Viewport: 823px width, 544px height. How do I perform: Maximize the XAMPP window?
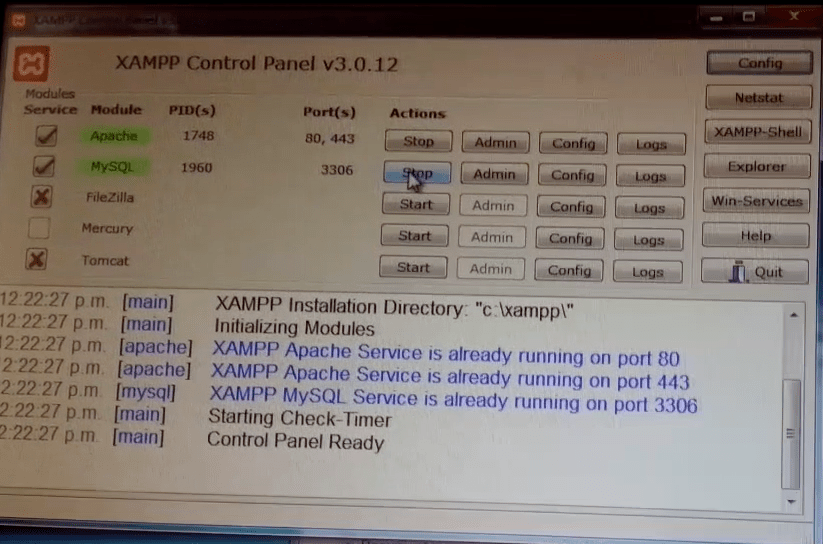(x=748, y=17)
